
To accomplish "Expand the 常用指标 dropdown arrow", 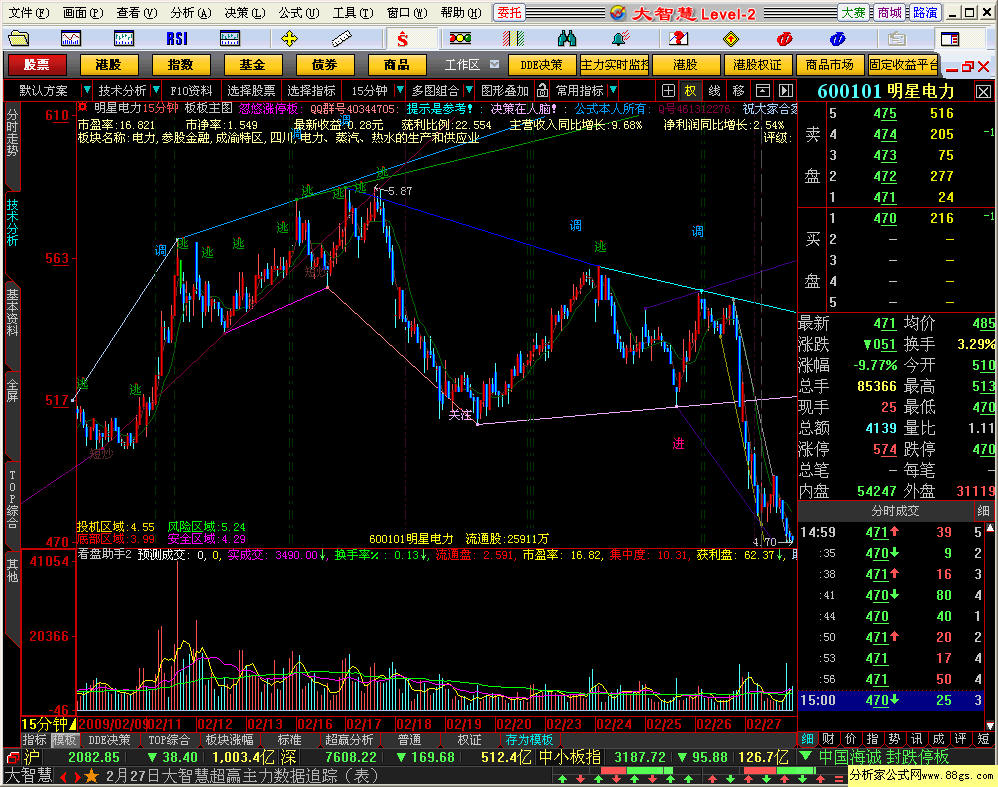I will tap(613, 90).
